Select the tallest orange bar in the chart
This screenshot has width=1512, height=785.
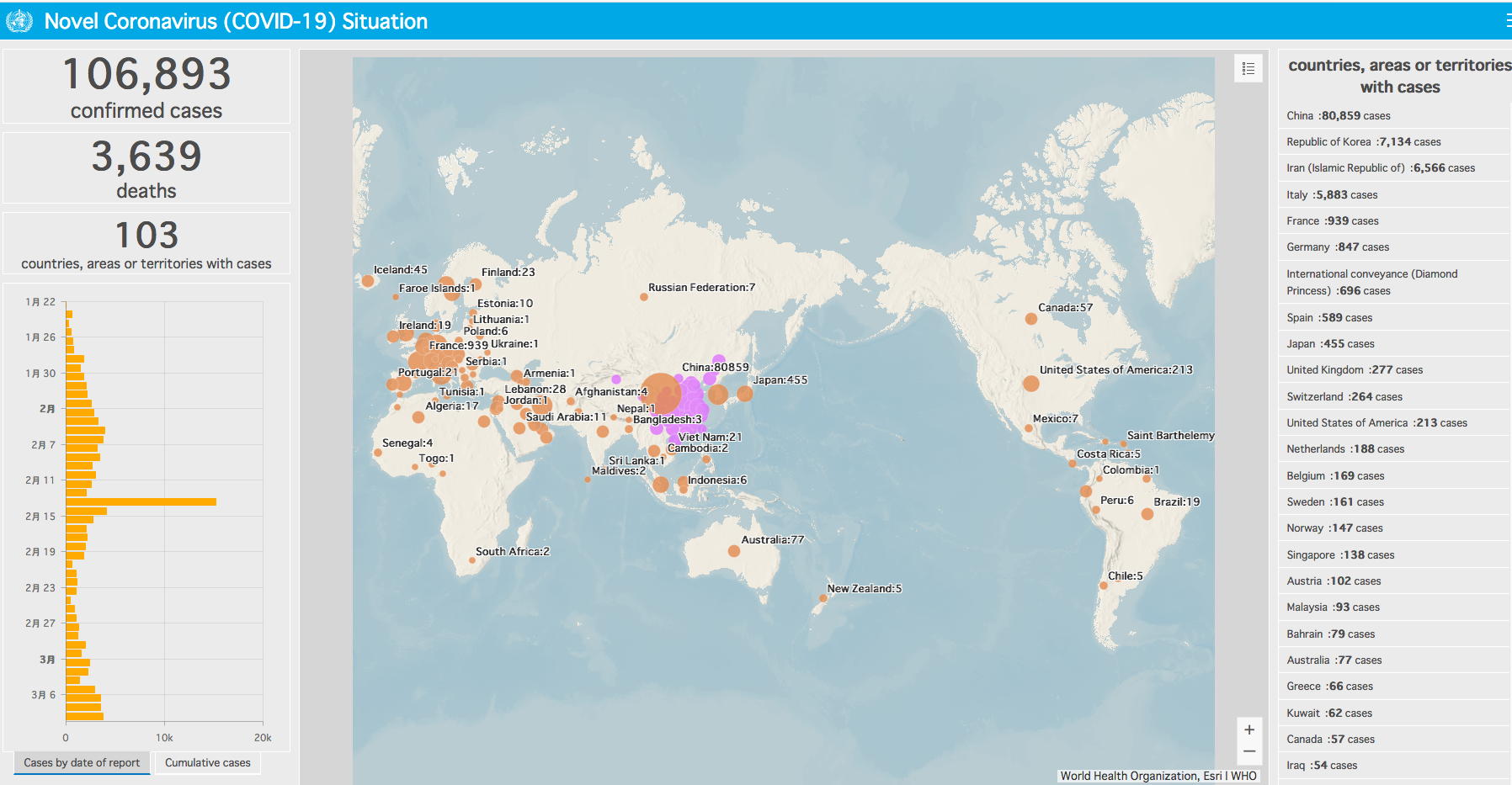141,502
